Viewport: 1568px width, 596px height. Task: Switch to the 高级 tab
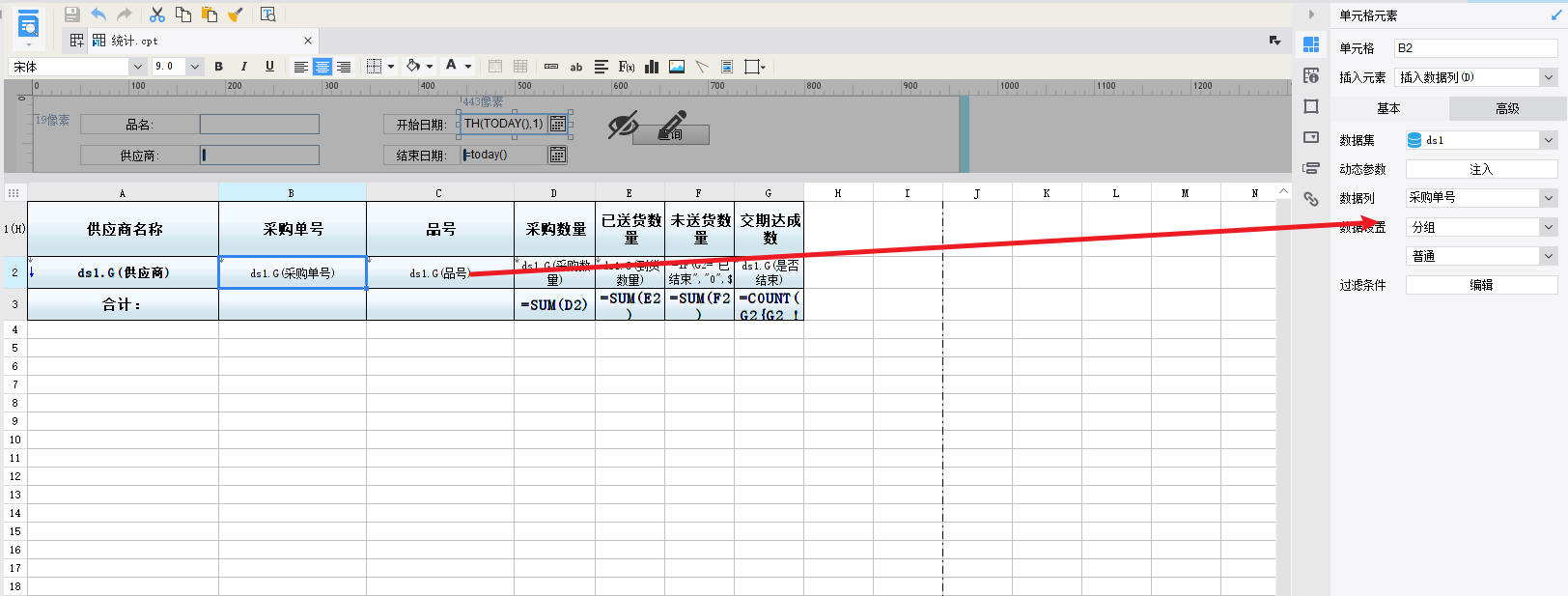pos(1507,108)
